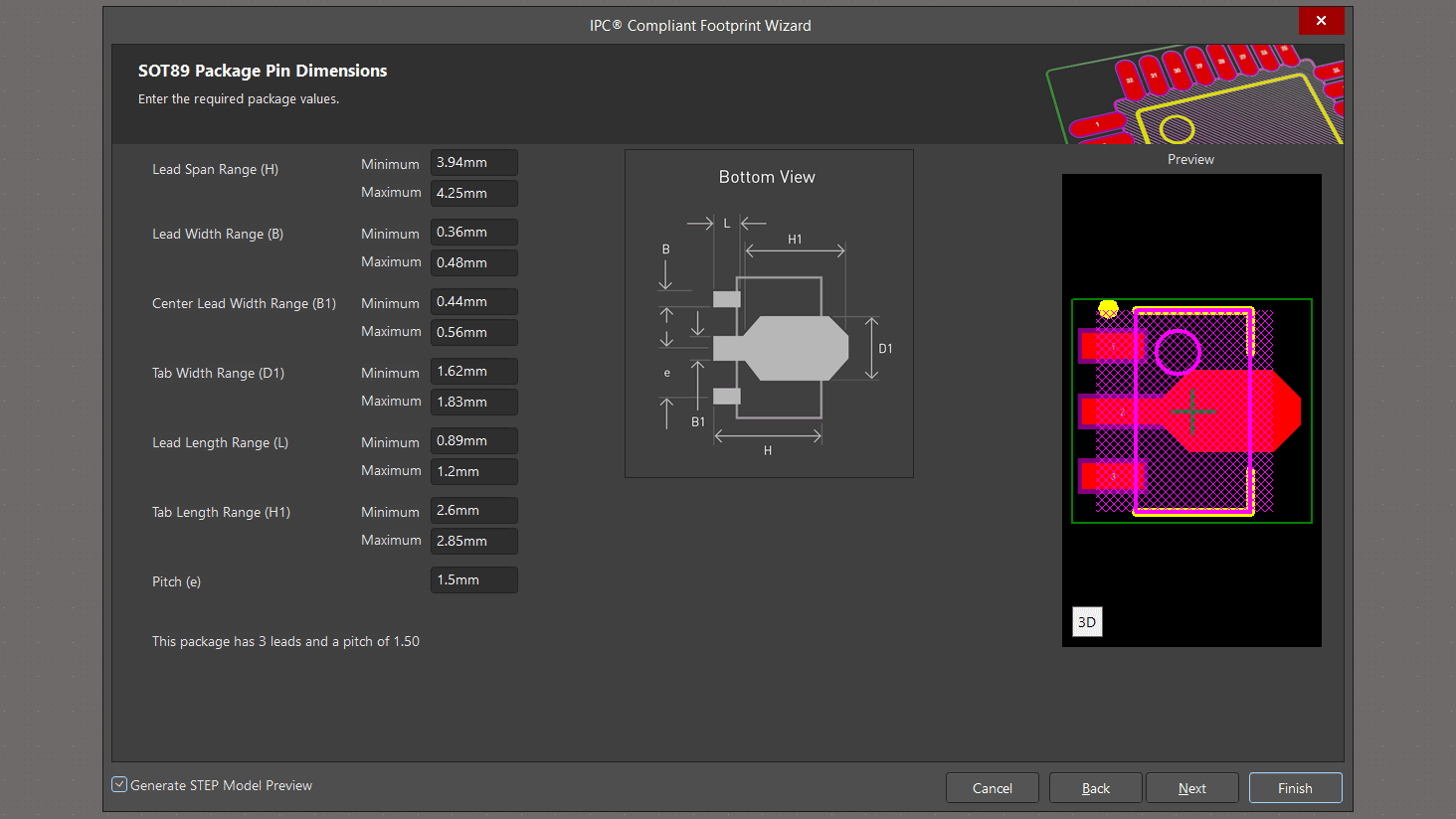The image size is (1456, 819).
Task: Close the IPC Compliant Footprint Wizard window
Action: tap(1321, 21)
